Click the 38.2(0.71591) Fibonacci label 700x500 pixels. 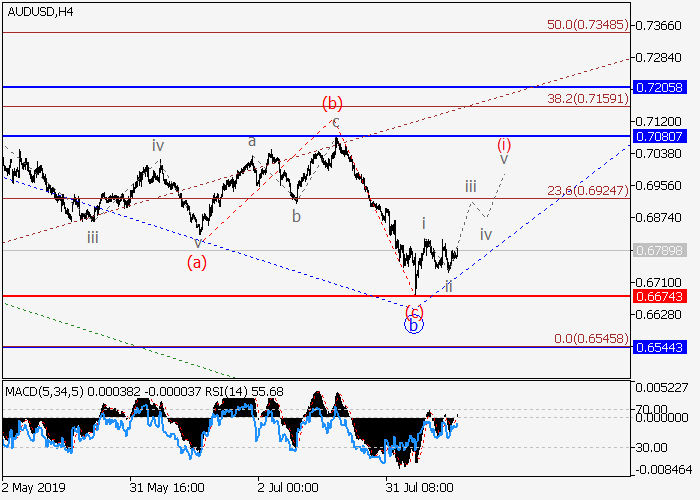tap(589, 98)
